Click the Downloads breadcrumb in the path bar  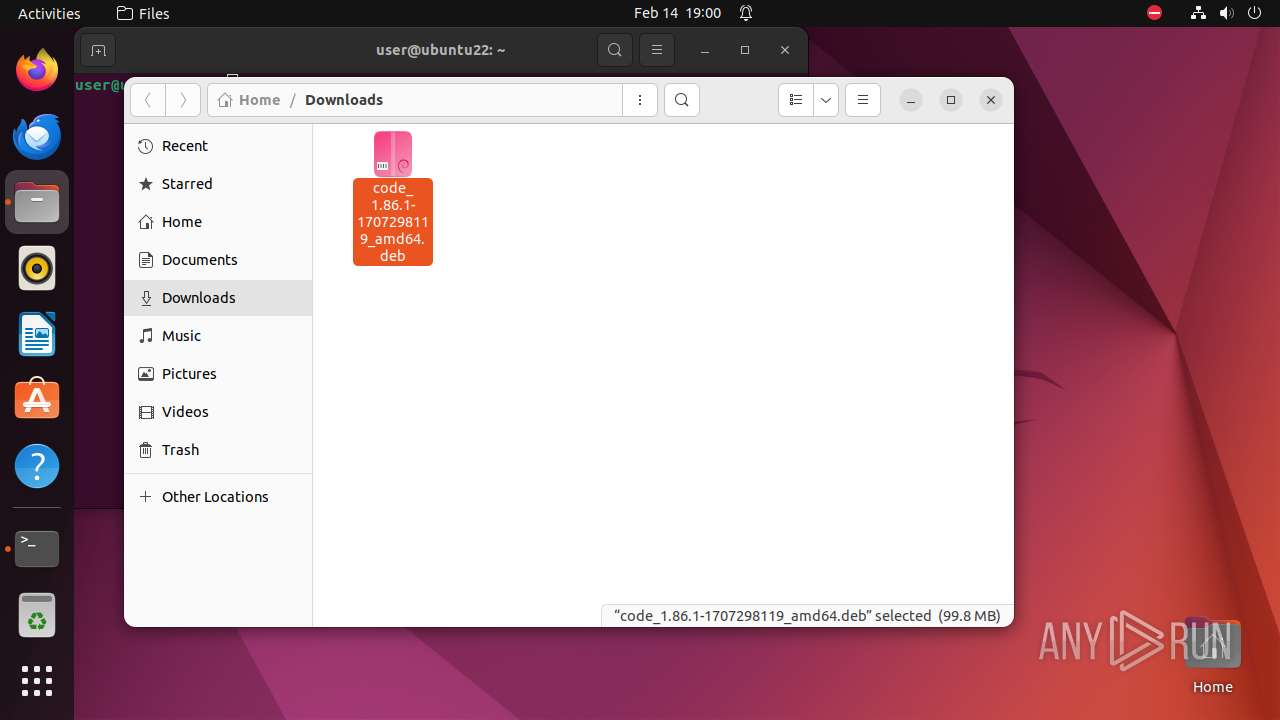tap(344, 100)
